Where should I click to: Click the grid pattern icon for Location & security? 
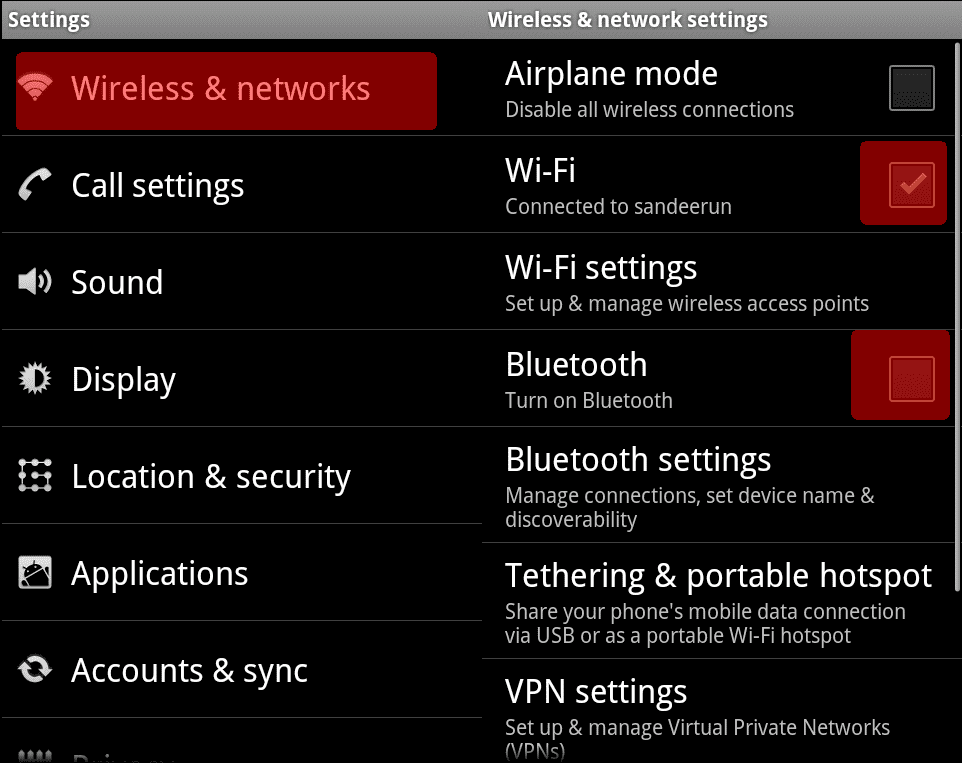pyautogui.click(x=35, y=476)
